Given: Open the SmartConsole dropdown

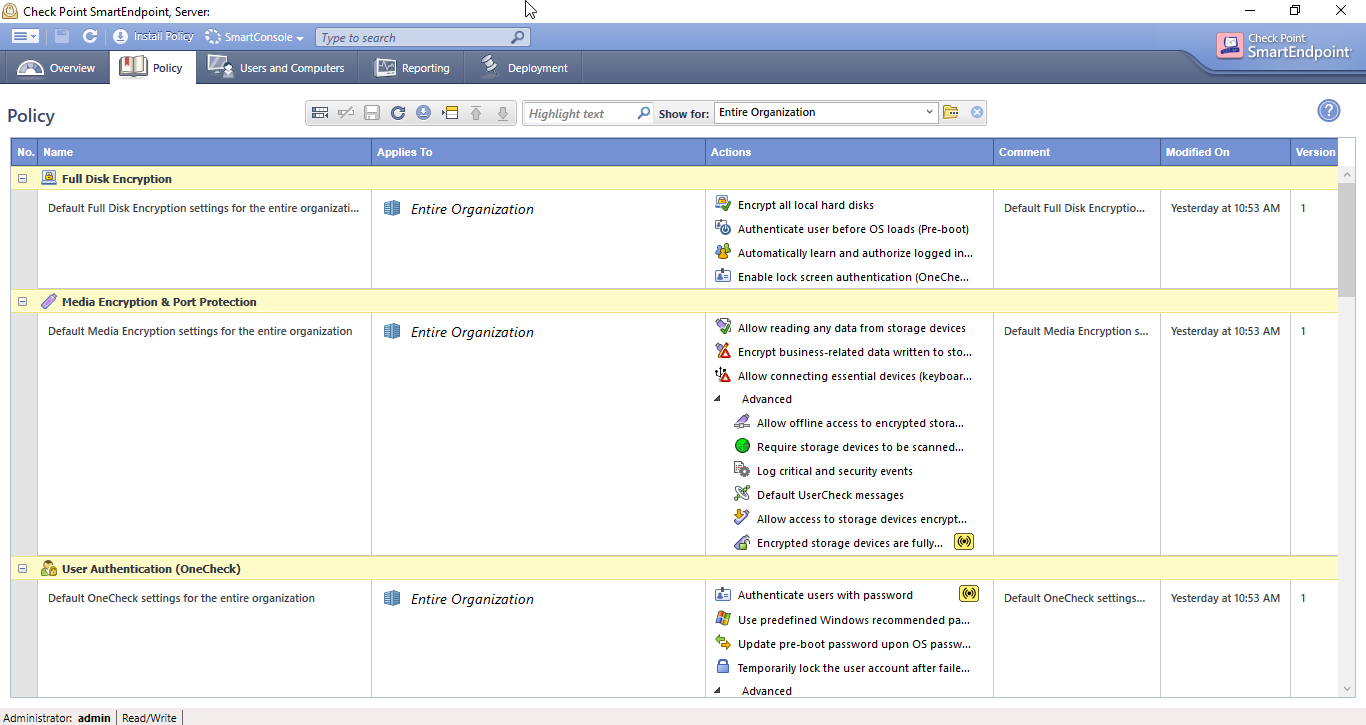Looking at the screenshot, I should point(255,37).
